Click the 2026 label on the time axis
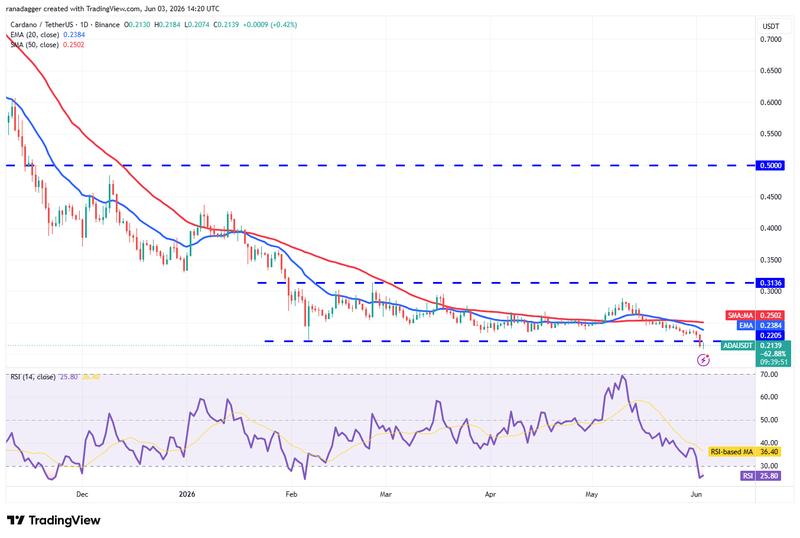800x538 pixels. click(x=187, y=494)
